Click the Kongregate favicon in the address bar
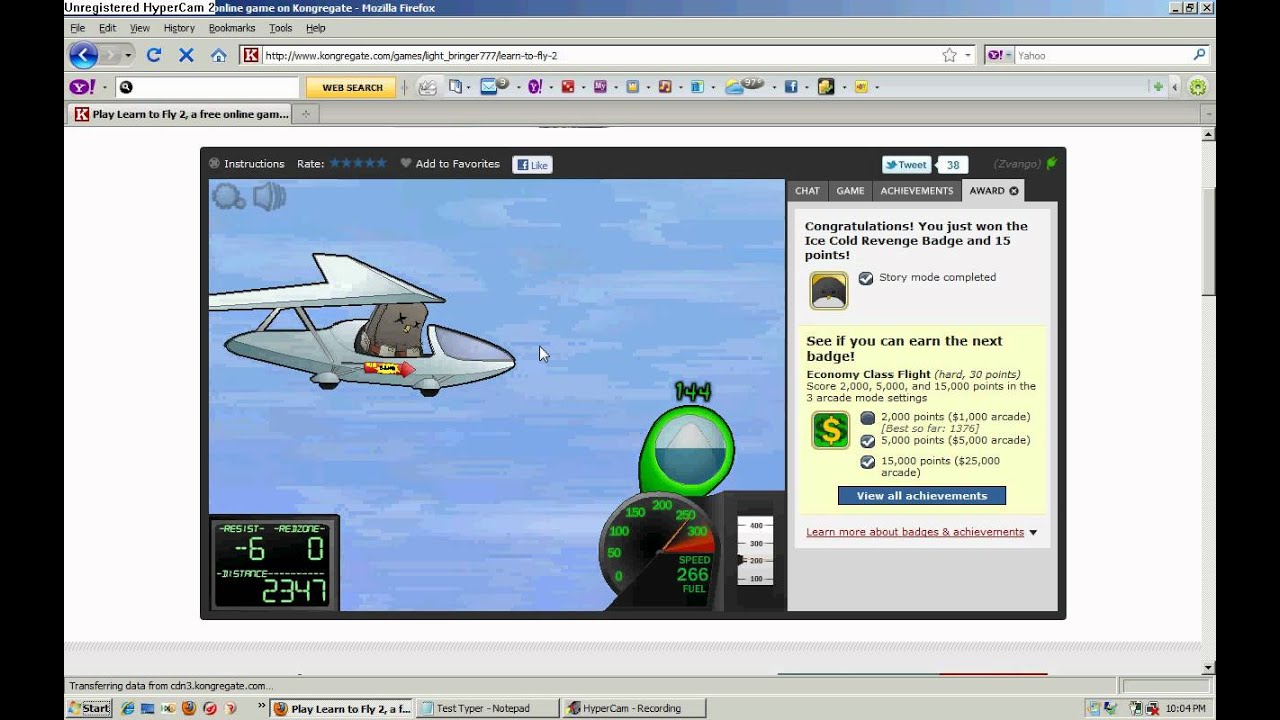 click(x=251, y=55)
